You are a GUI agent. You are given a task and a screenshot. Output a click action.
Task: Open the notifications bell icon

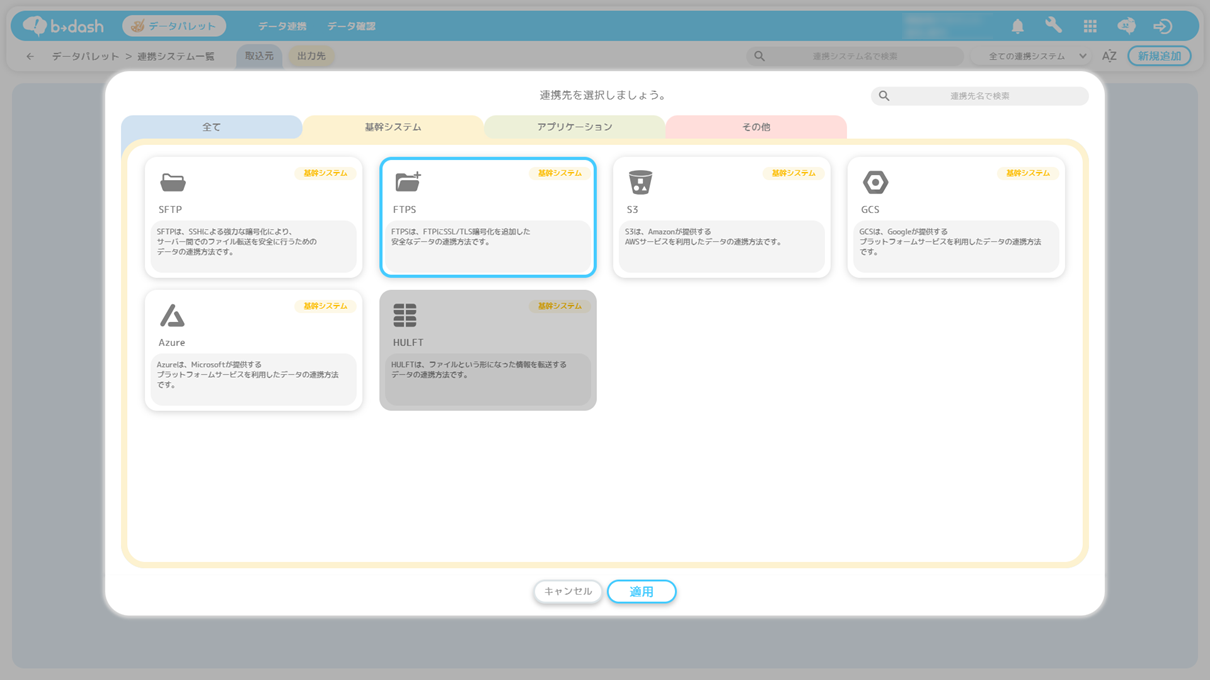(x=1017, y=26)
